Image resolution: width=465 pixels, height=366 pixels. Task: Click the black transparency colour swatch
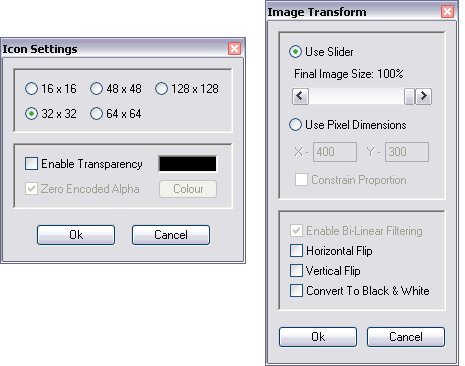click(188, 164)
